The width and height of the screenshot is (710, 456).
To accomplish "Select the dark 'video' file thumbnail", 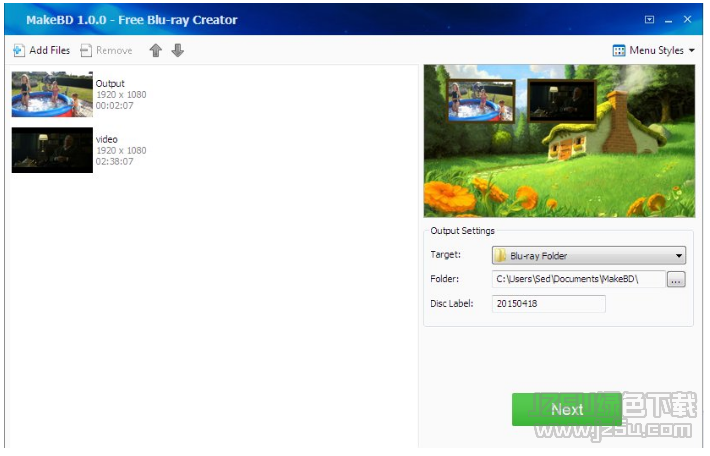I will tap(52, 150).
